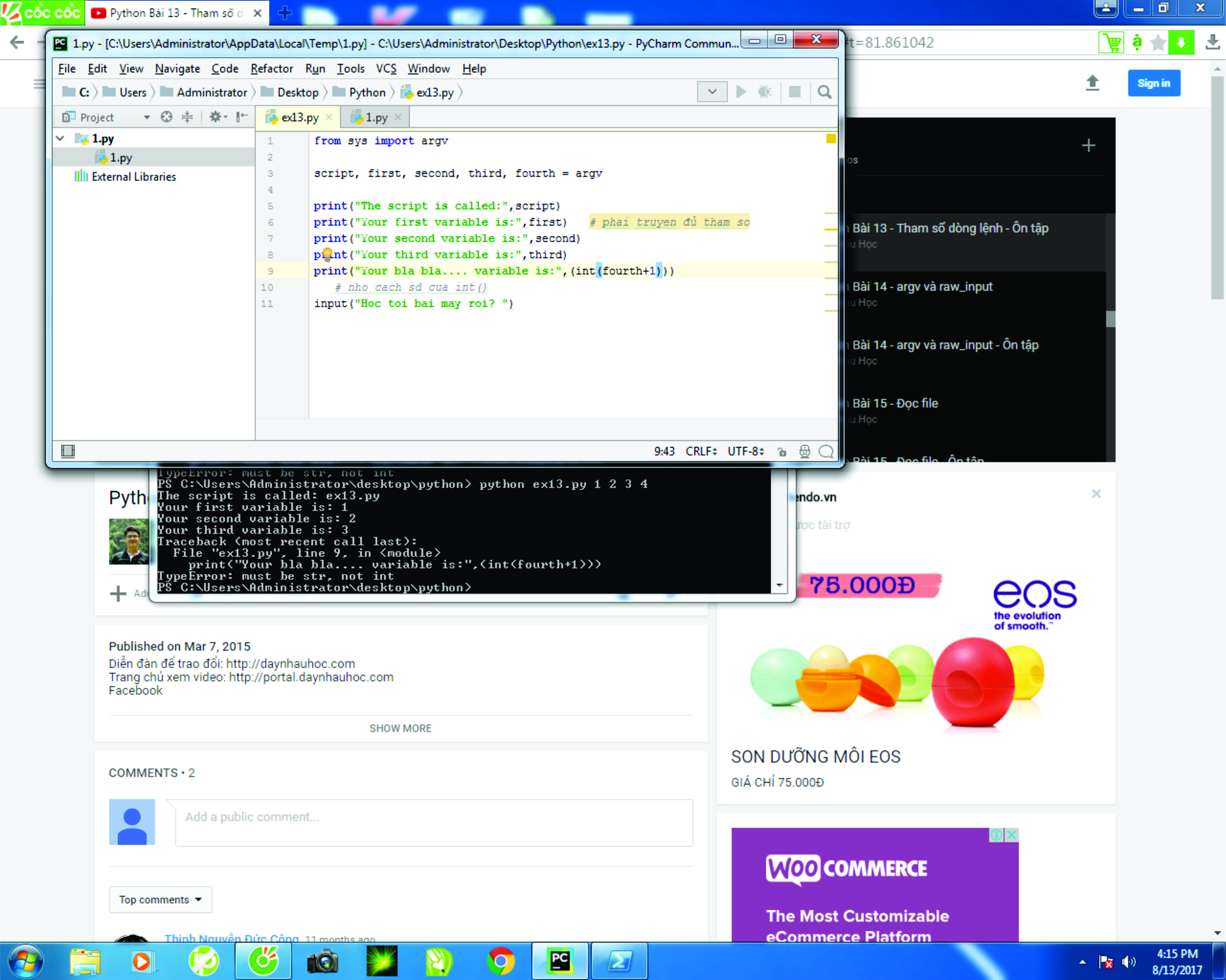Collapse the 1.py project tree node
This screenshot has width=1226, height=980.
[60, 138]
